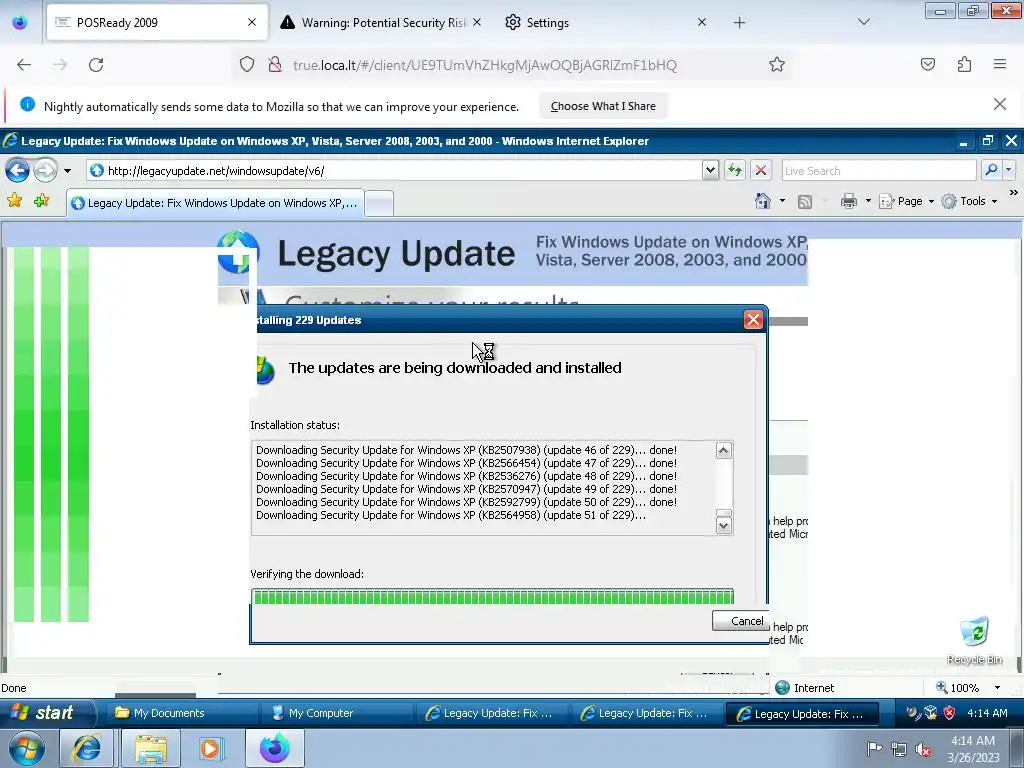Open the IE Tools menu

coord(969,201)
